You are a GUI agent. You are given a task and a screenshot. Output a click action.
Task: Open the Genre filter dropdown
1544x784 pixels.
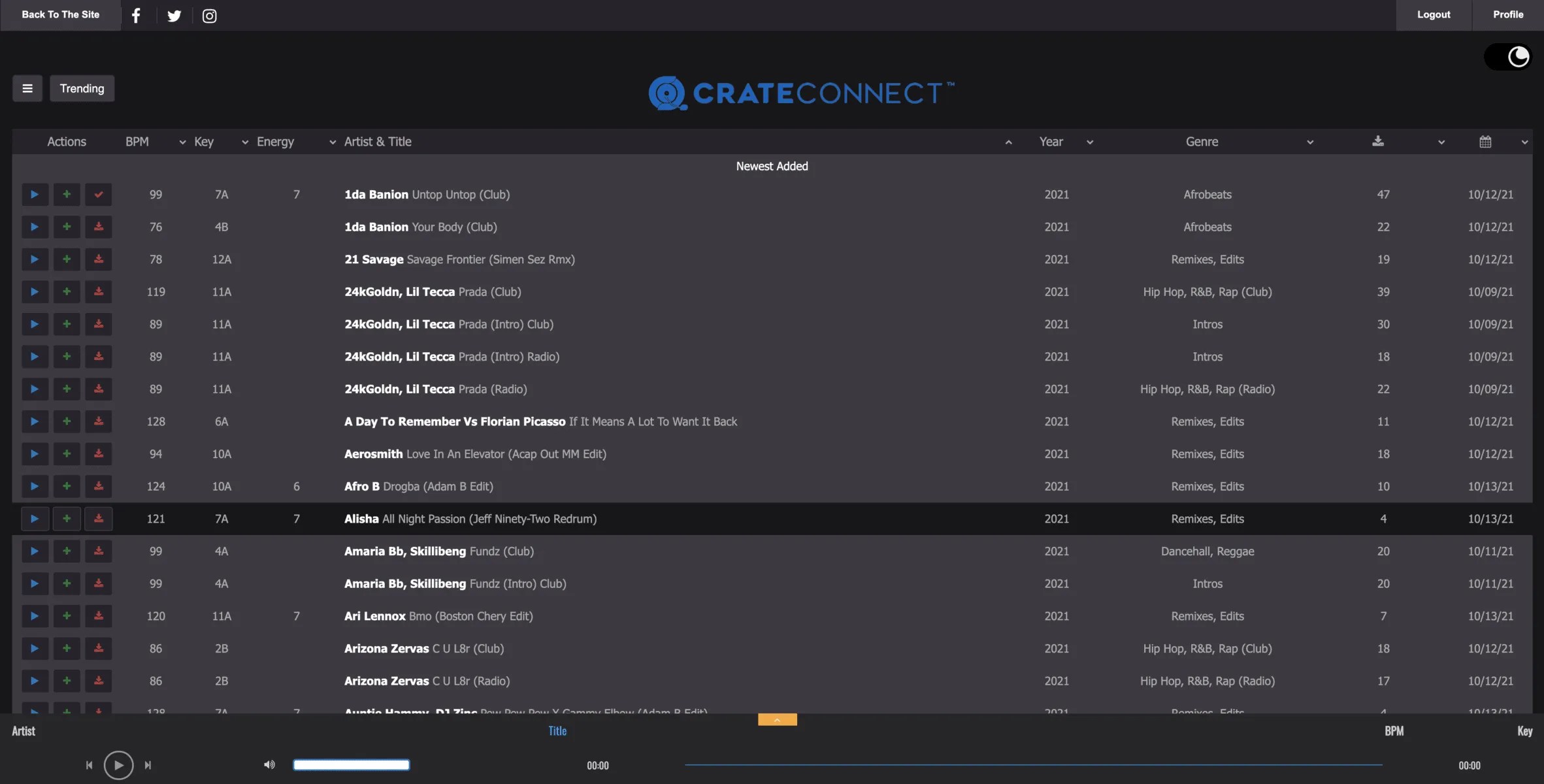click(x=1310, y=141)
